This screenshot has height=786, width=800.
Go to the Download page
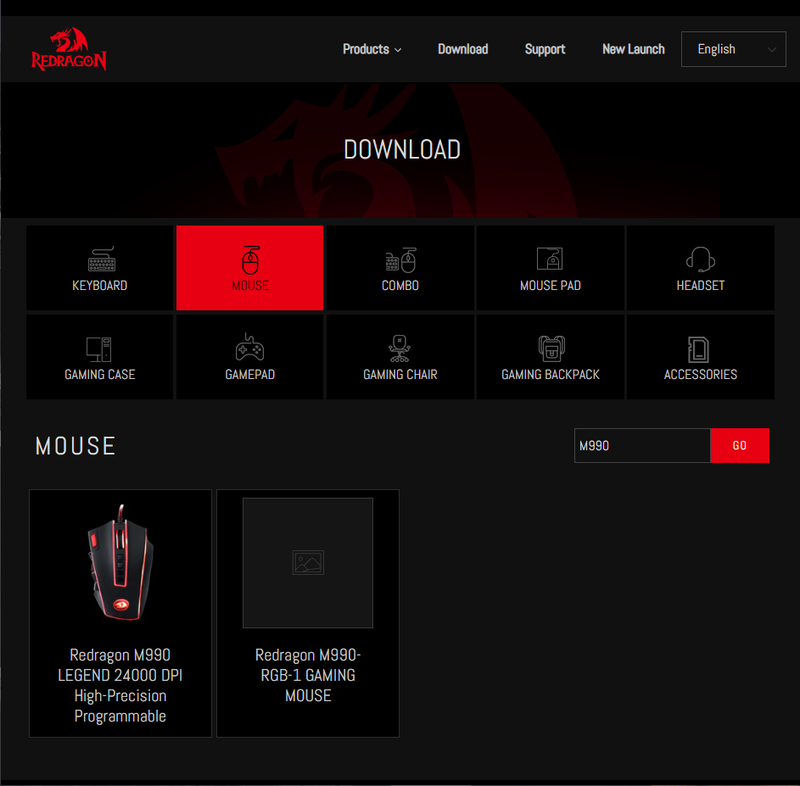coord(463,49)
